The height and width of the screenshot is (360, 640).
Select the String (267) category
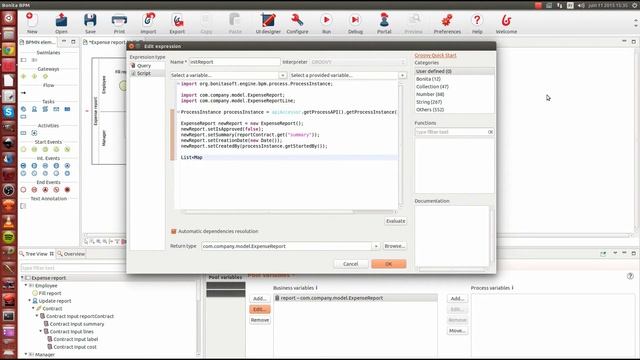pos(454,102)
